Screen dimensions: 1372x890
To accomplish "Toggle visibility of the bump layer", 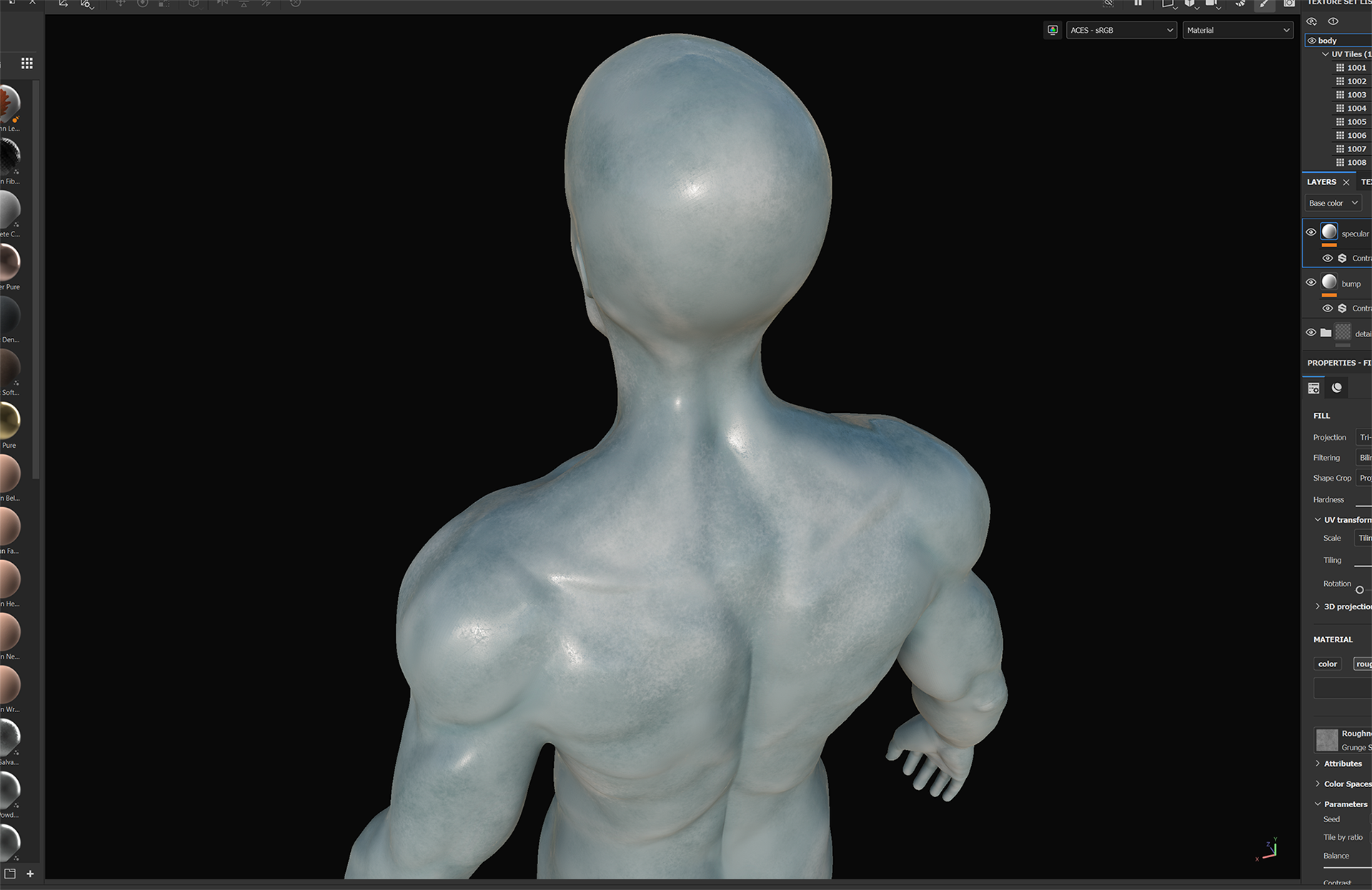I will (x=1311, y=282).
